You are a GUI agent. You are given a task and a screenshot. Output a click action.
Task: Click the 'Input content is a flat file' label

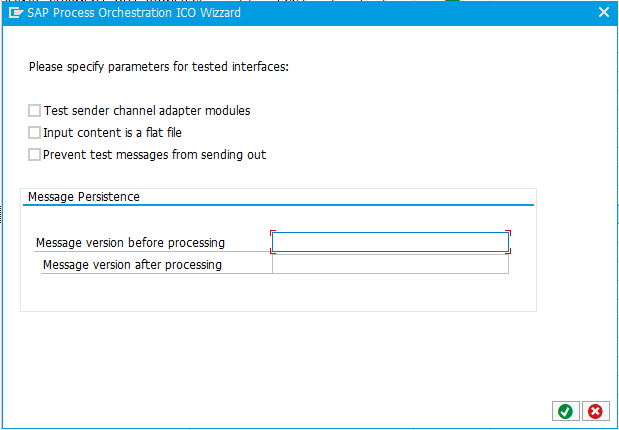click(112, 133)
